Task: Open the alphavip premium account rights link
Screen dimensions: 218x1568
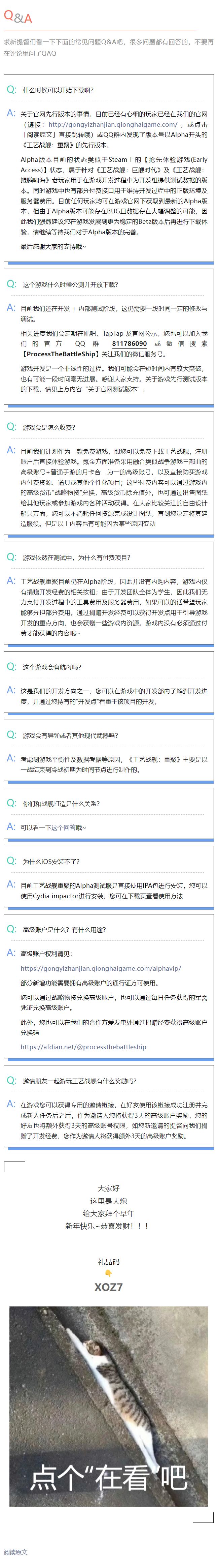Action: coord(101,968)
